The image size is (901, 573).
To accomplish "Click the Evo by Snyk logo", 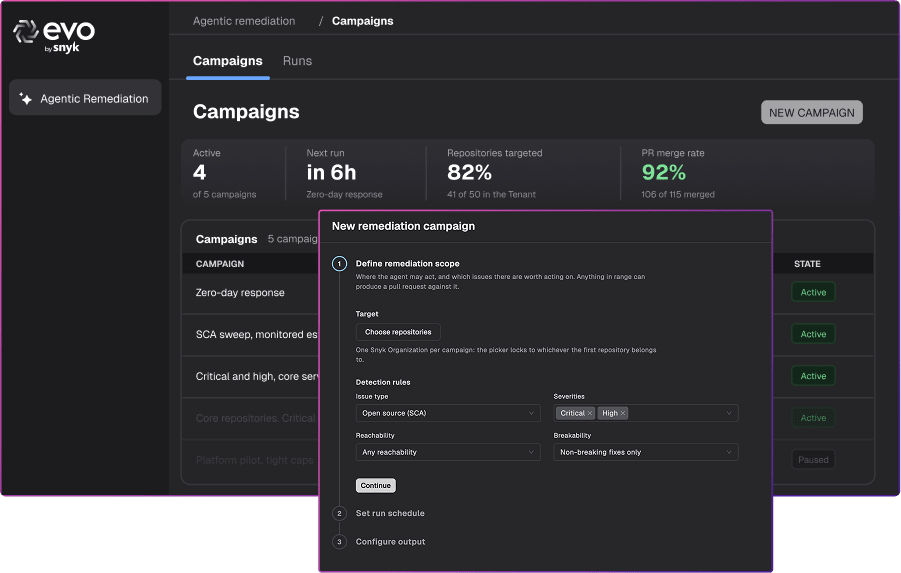I will coord(54,36).
